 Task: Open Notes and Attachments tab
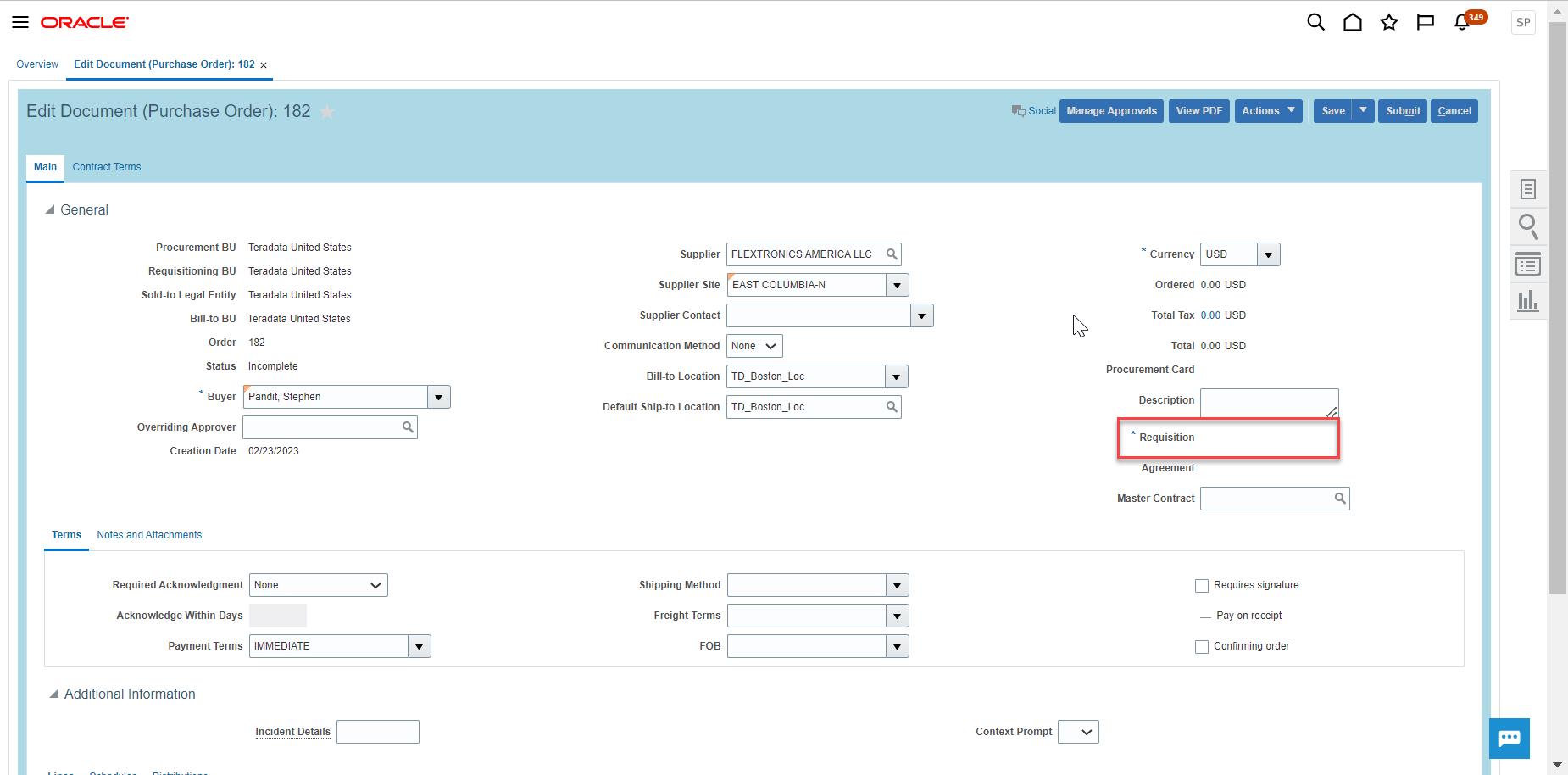tap(149, 535)
